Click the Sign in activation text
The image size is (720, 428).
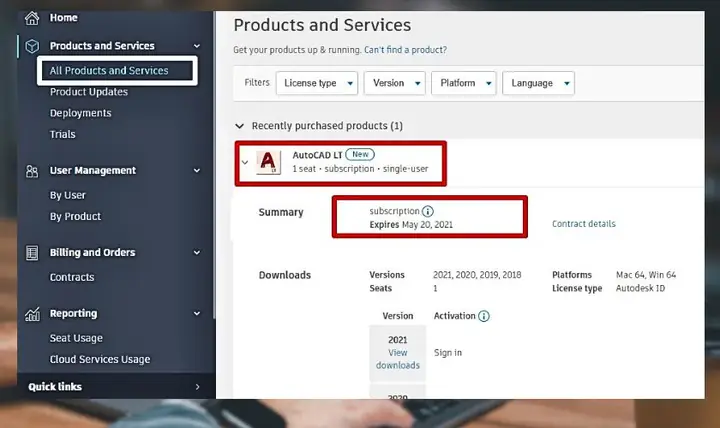(x=448, y=353)
